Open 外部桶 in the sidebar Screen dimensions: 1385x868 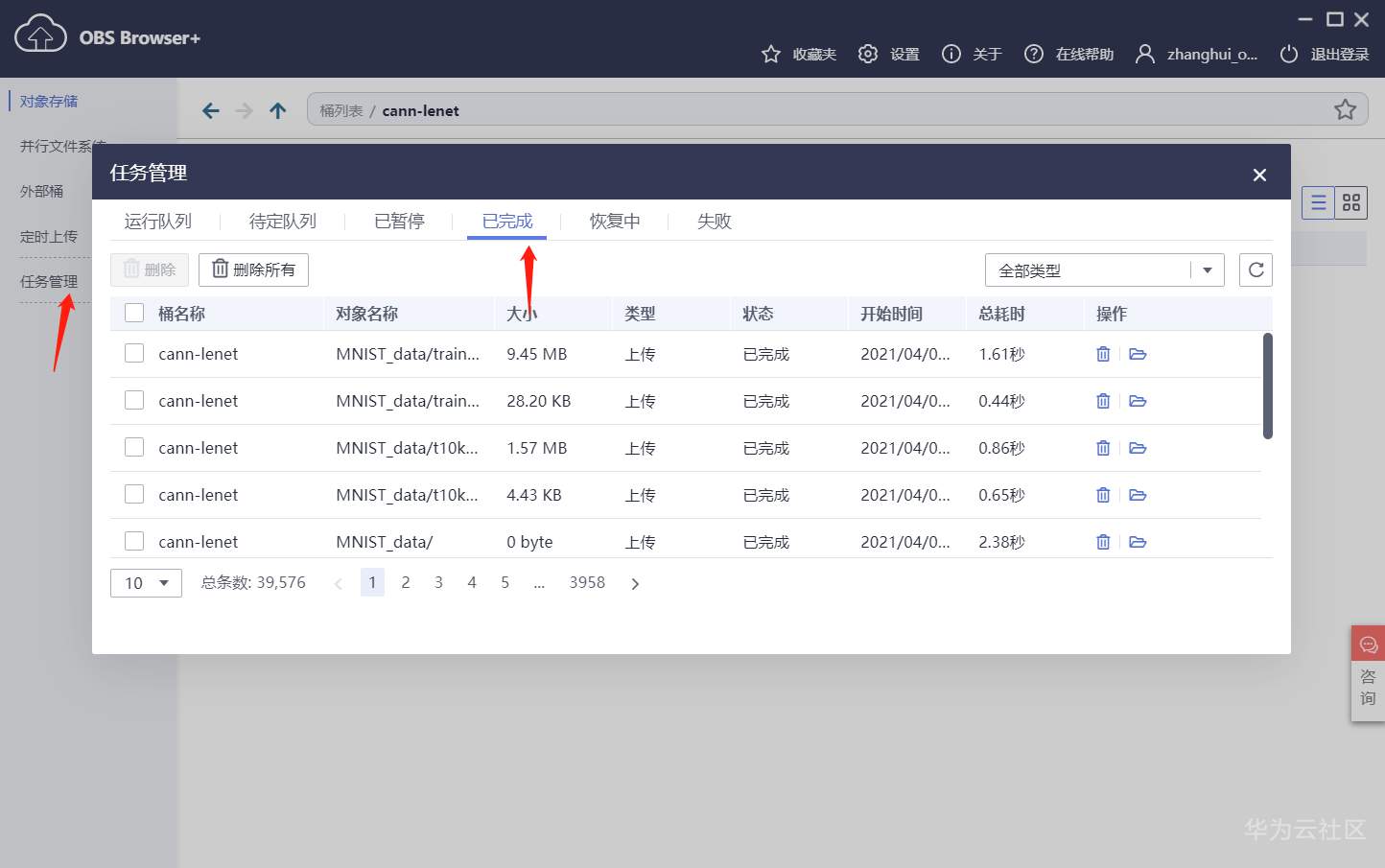click(41, 191)
